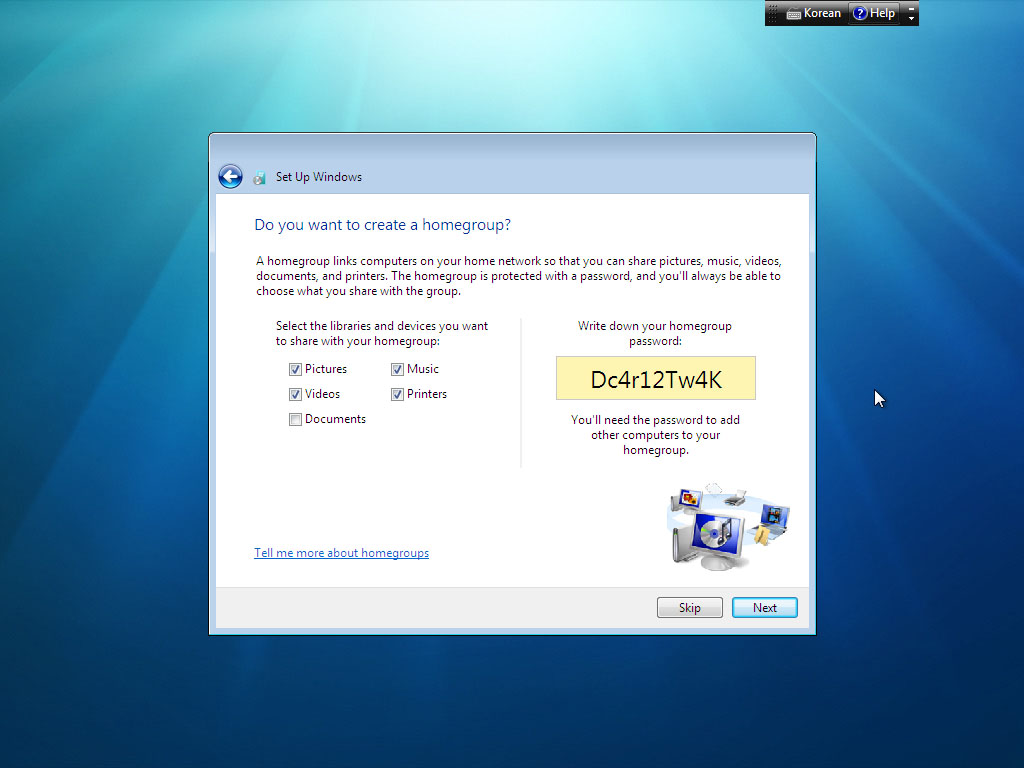Uncheck the Music checkbox
Image resolution: width=1024 pixels, height=768 pixels.
point(397,370)
